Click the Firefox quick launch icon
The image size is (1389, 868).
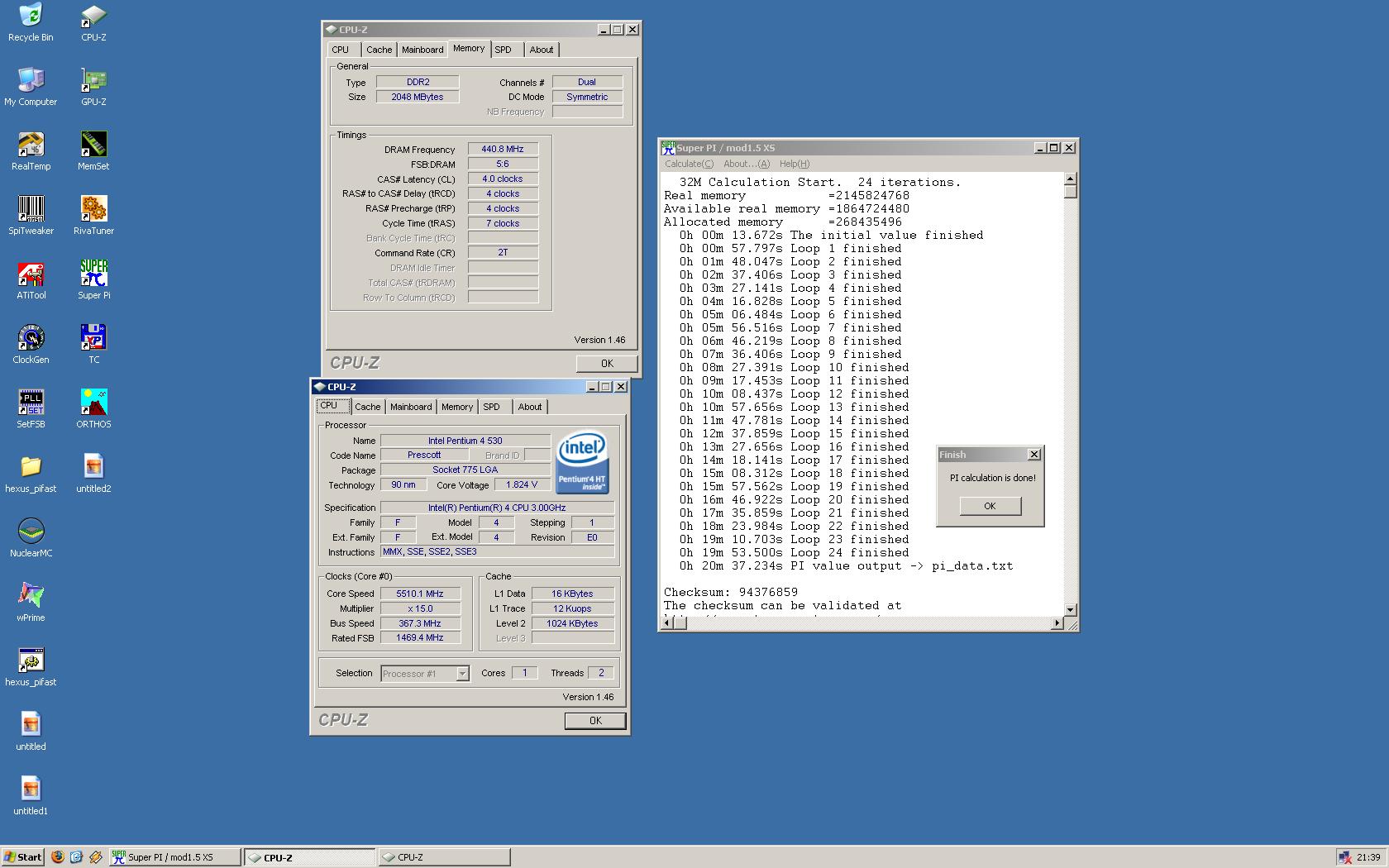tap(57, 857)
